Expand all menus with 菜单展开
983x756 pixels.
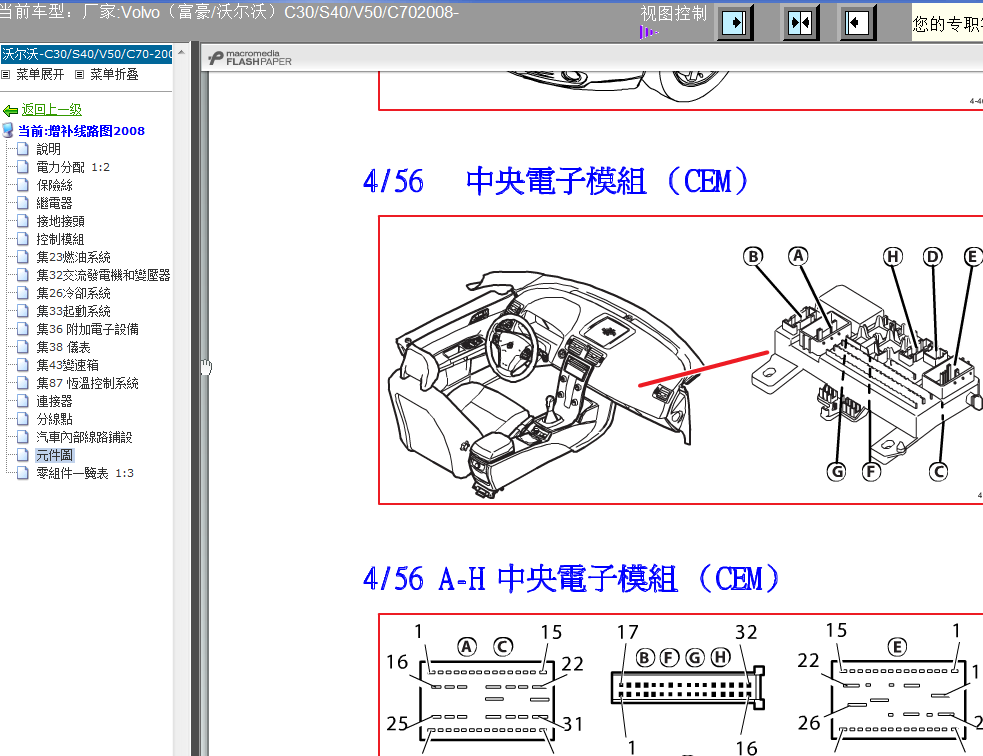click(39, 75)
